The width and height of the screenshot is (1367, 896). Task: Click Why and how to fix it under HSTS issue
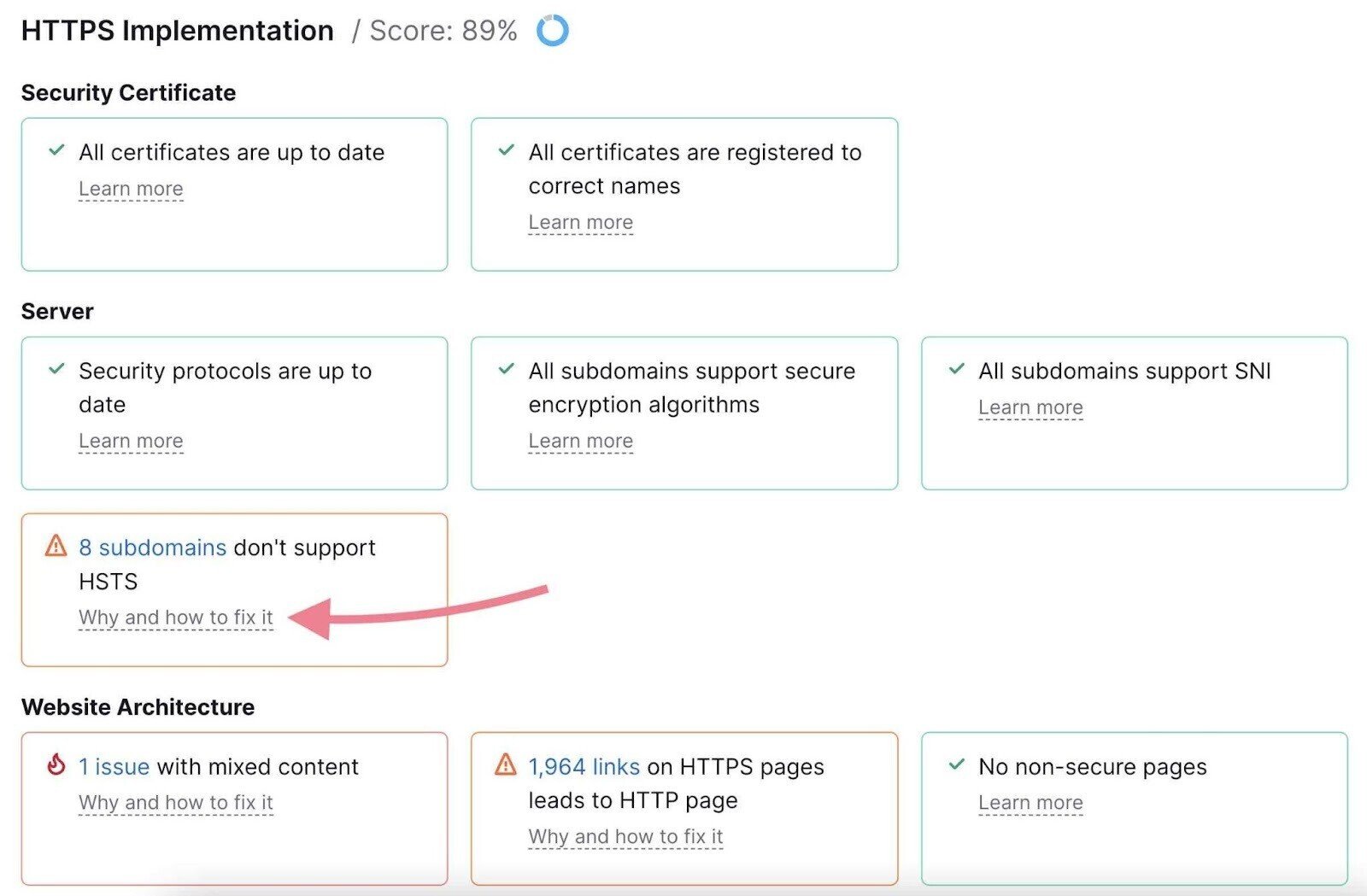tap(175, 617)
